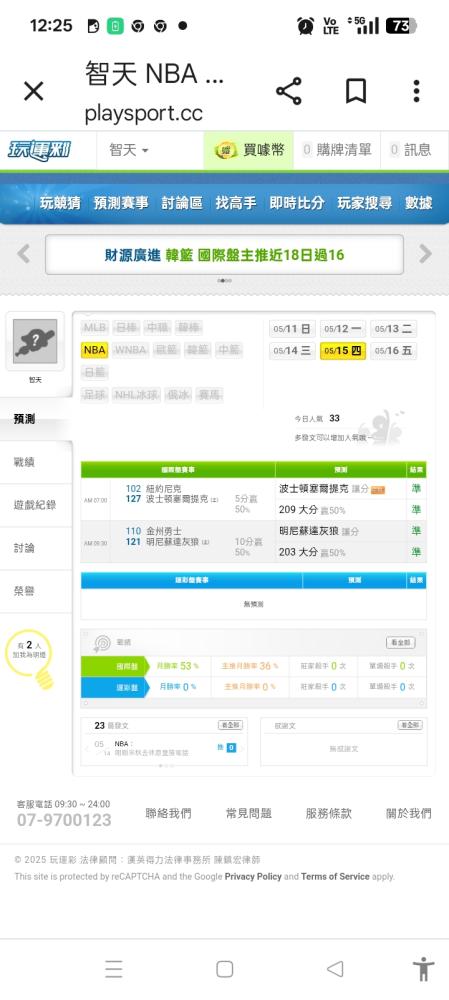Select the NBA league filter

click(95, 350)
